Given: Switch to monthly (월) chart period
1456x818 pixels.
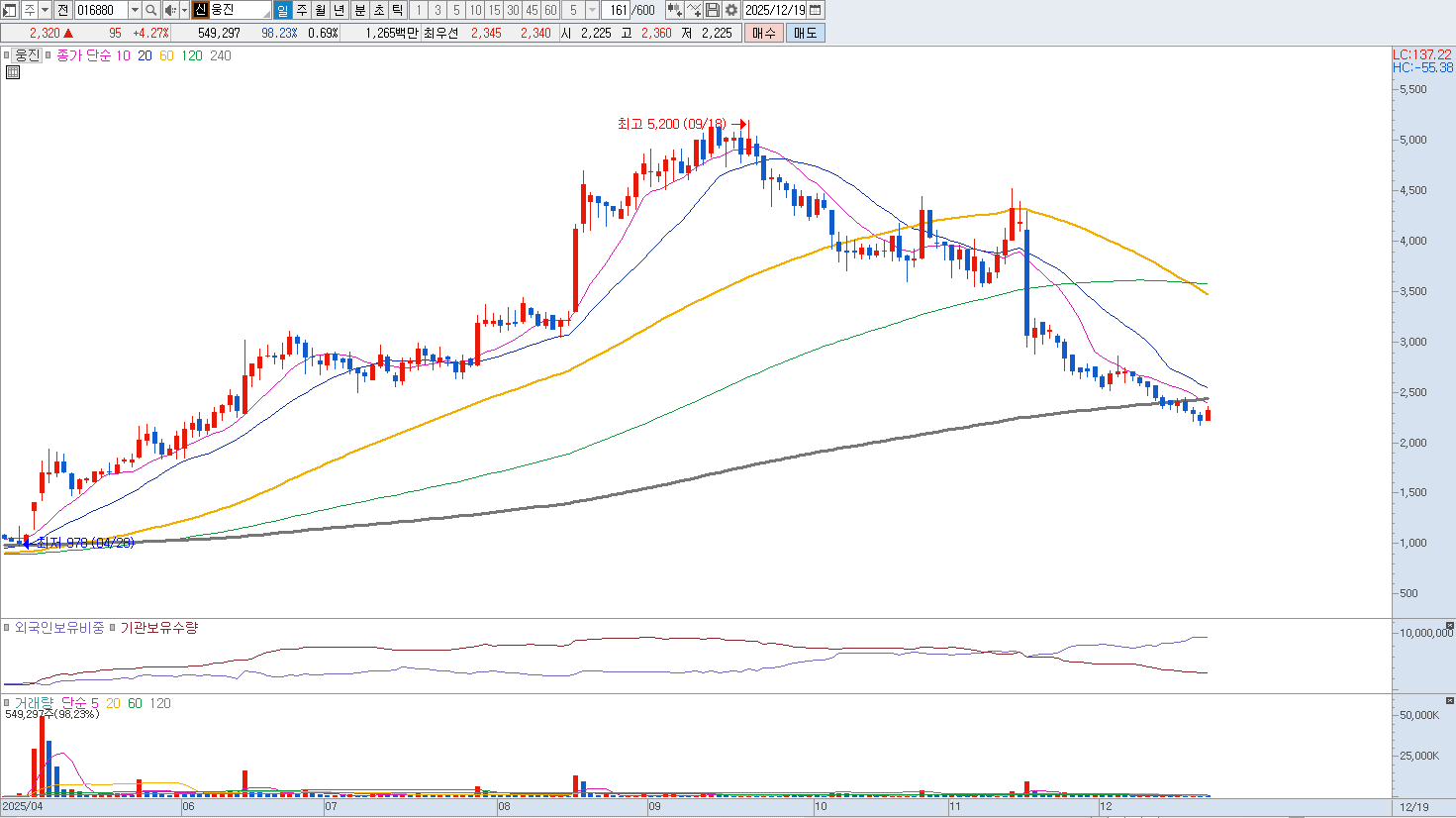Looking at the screenshot, I should [321, 10].
